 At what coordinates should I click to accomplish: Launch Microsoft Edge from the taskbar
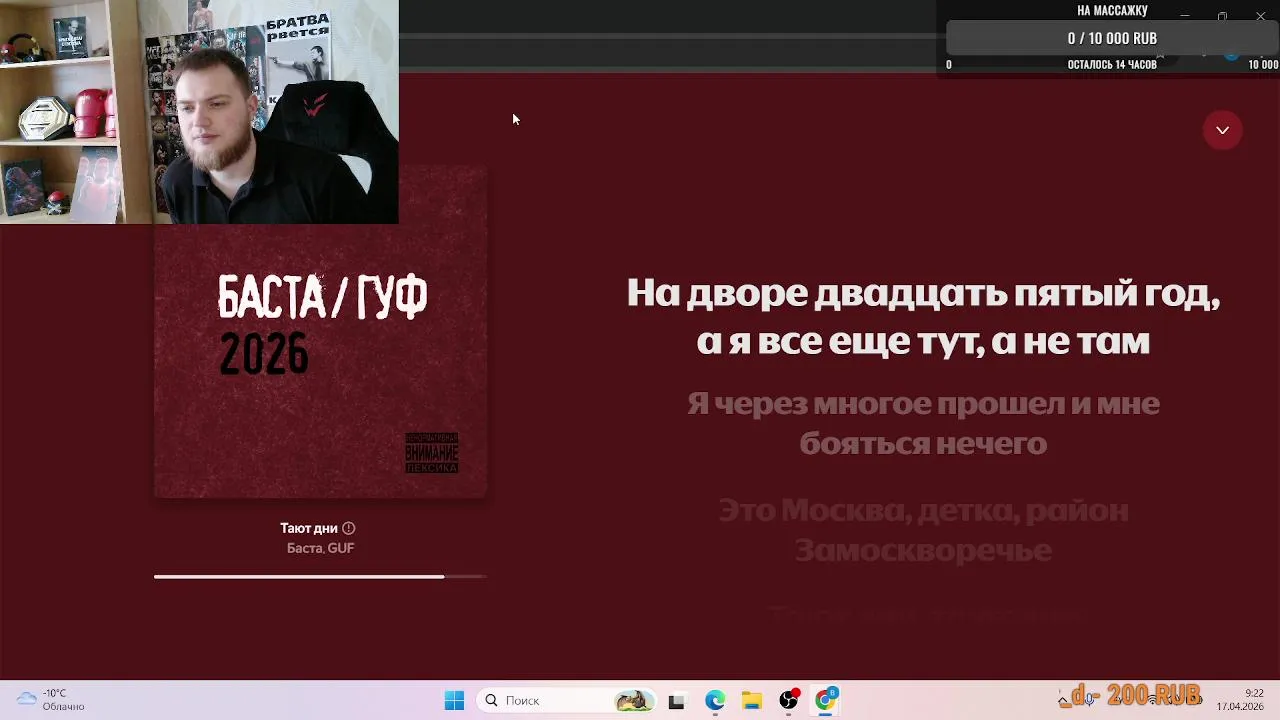pos(714,701)
